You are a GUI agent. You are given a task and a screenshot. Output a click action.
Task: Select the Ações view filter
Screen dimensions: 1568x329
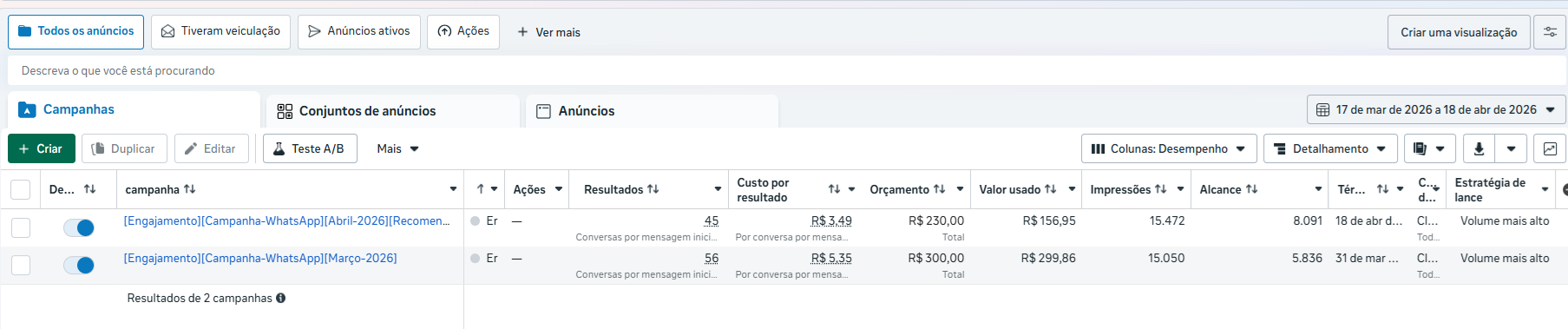click(463, 31)
